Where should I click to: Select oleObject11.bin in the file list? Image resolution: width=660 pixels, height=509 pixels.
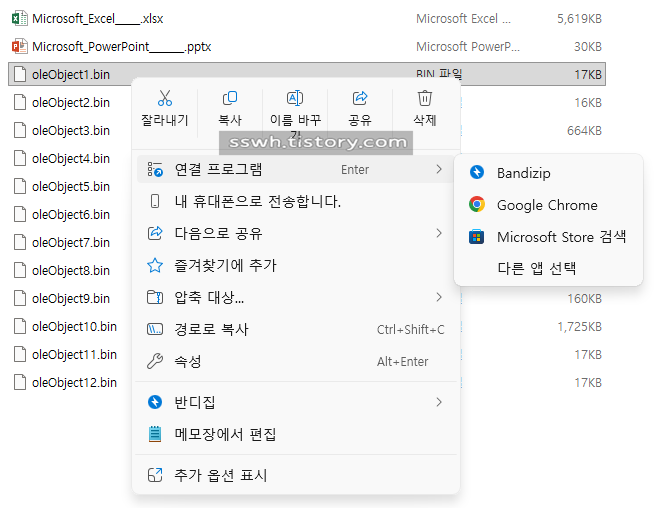click(x=75, y=354)
